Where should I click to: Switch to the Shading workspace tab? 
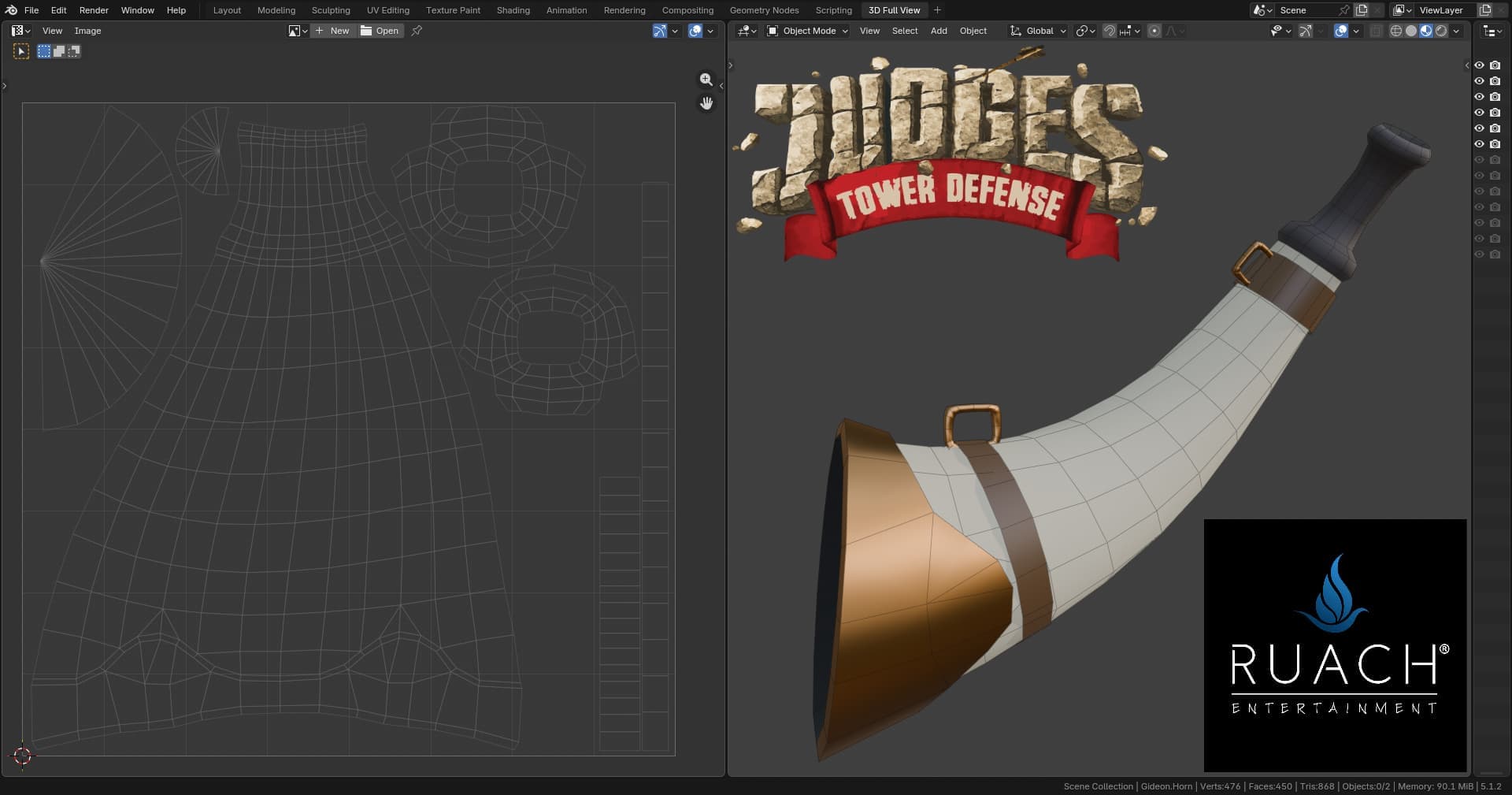513,10
